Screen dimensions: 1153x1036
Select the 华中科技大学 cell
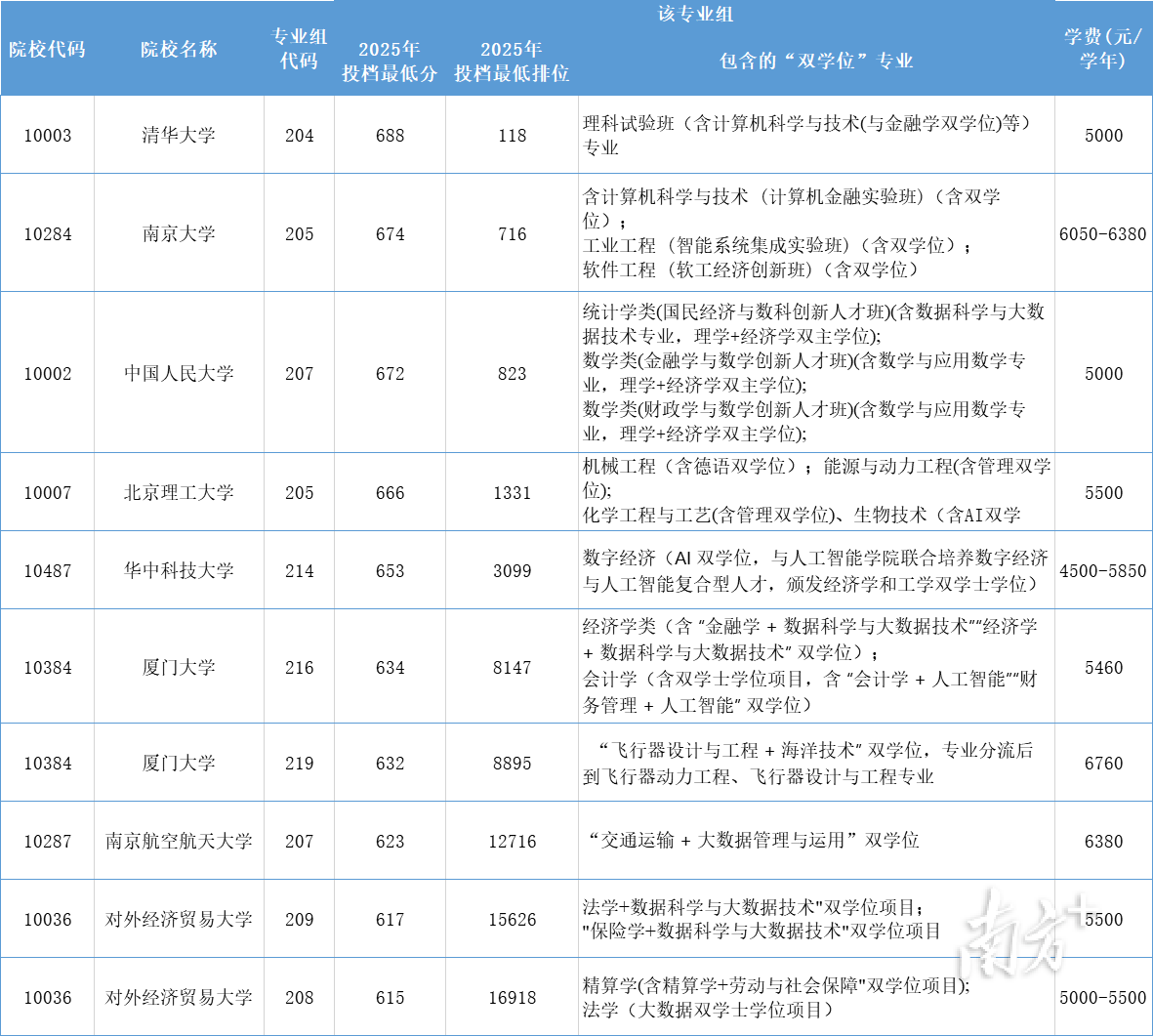(179, 571)
